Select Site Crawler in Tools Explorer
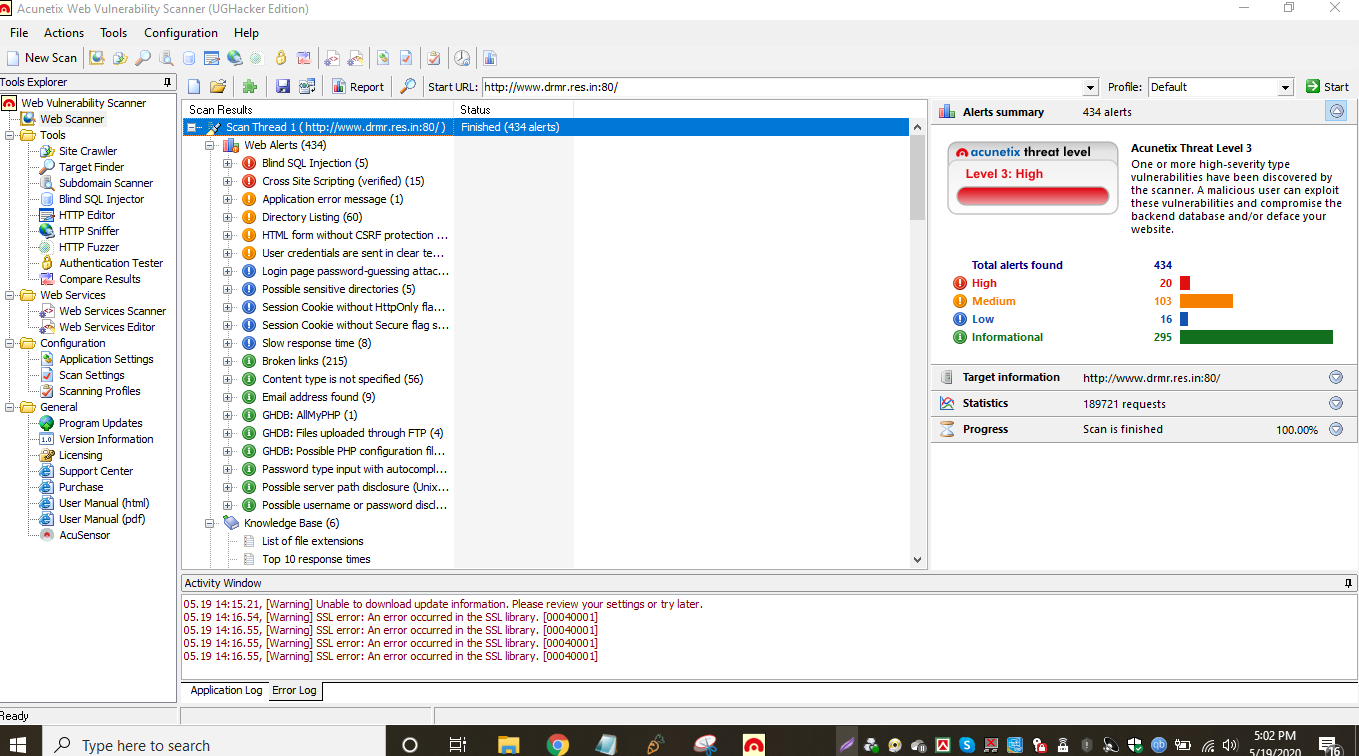Viewport: 1359px width, 756px height. pos(88,151)
